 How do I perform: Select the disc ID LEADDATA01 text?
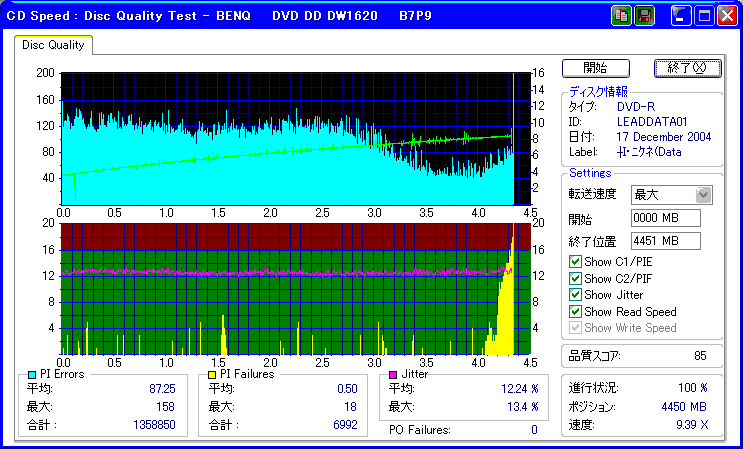click(652, 122)
